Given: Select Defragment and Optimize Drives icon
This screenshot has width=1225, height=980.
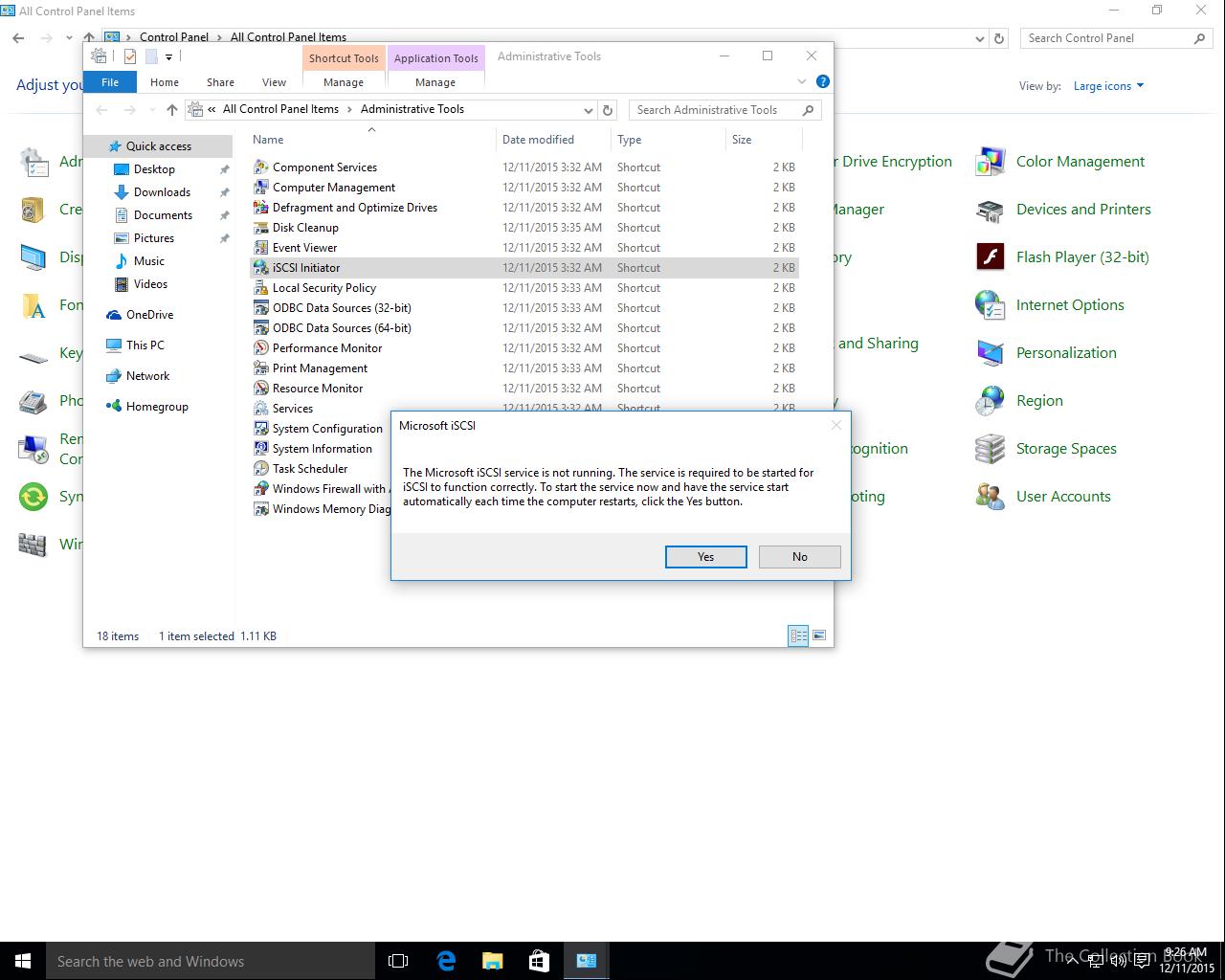Looking at the screenshot, I should 261,208.
